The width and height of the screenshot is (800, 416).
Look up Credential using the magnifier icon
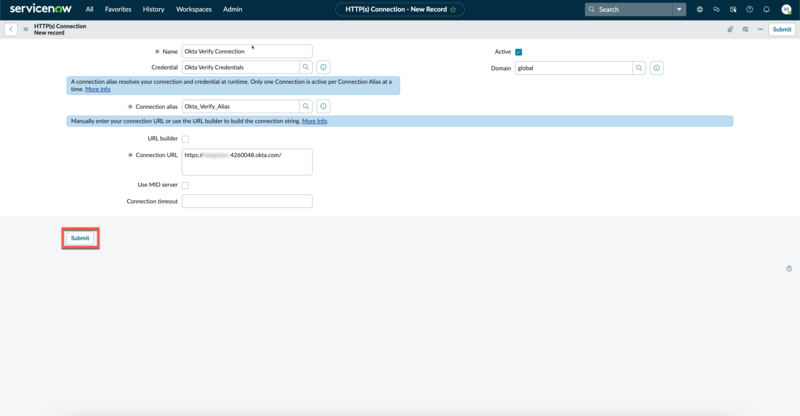tap(306, 67)
